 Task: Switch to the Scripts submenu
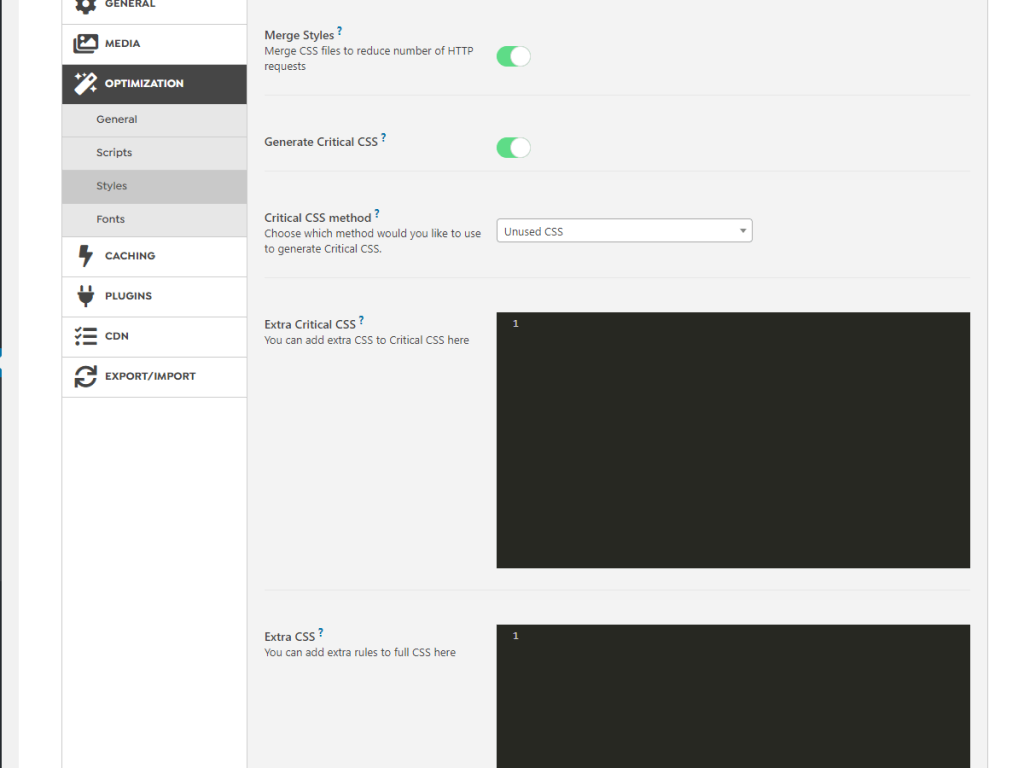154,153
